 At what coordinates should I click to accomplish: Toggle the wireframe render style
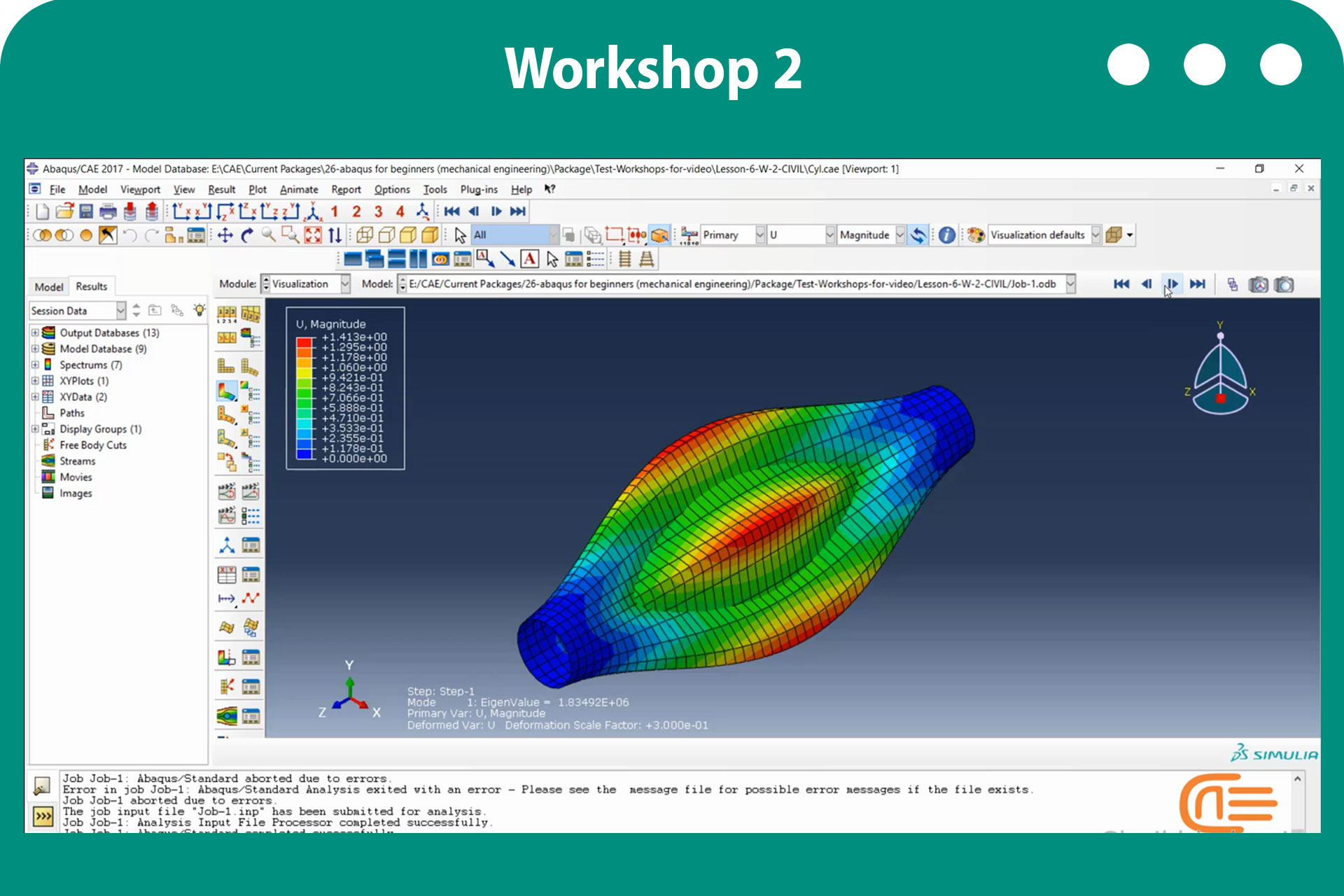coord(365,235)
